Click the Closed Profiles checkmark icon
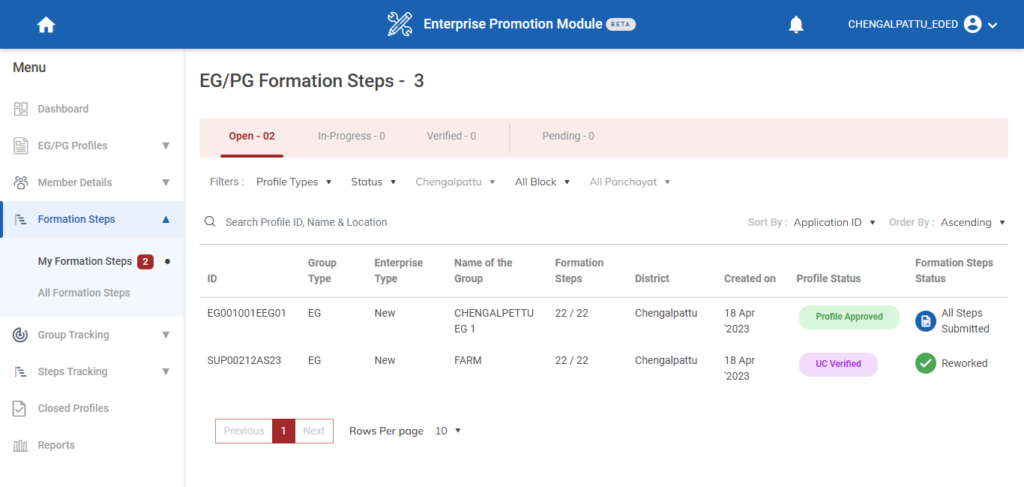The height and width of the screenshot is (487, 1024). click(20, 408)
